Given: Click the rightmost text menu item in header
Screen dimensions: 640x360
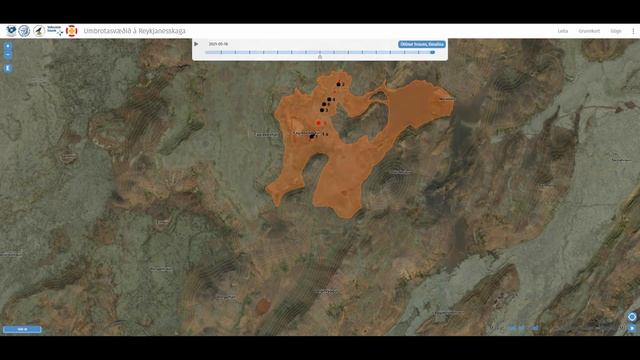Looking at the screenshot, I should coord(616,31).
